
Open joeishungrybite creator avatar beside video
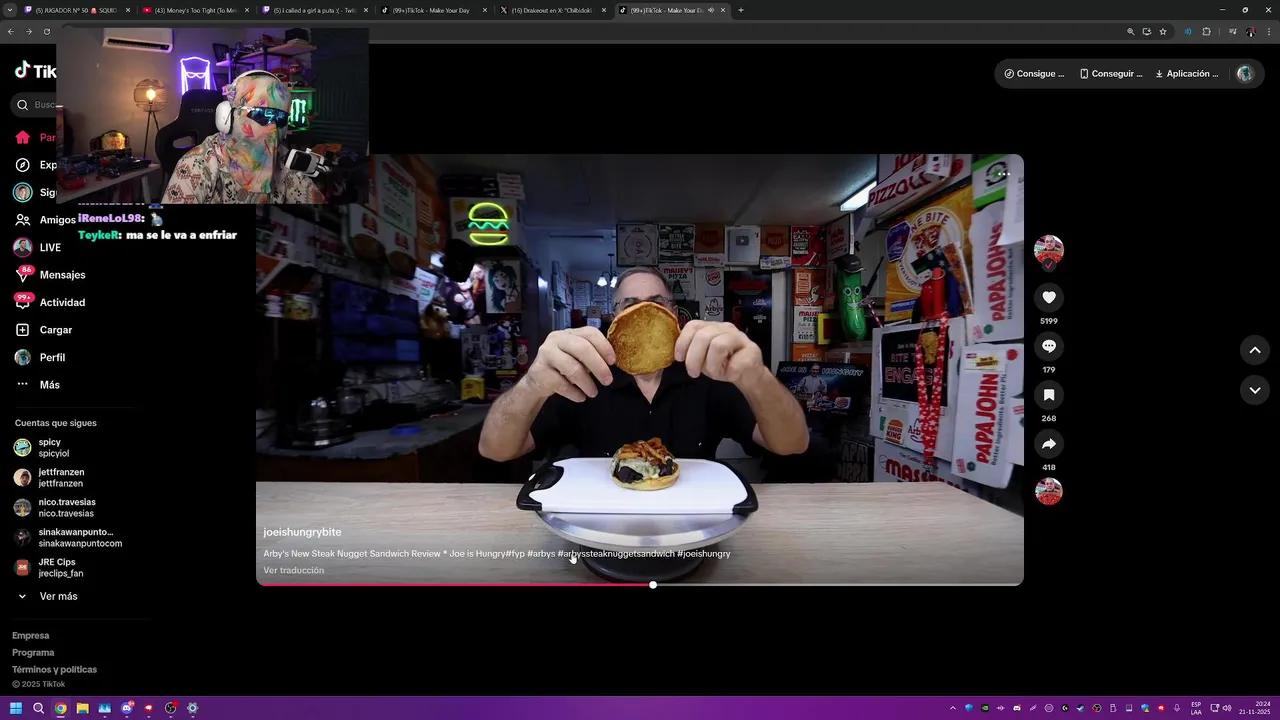point(1048,250)
